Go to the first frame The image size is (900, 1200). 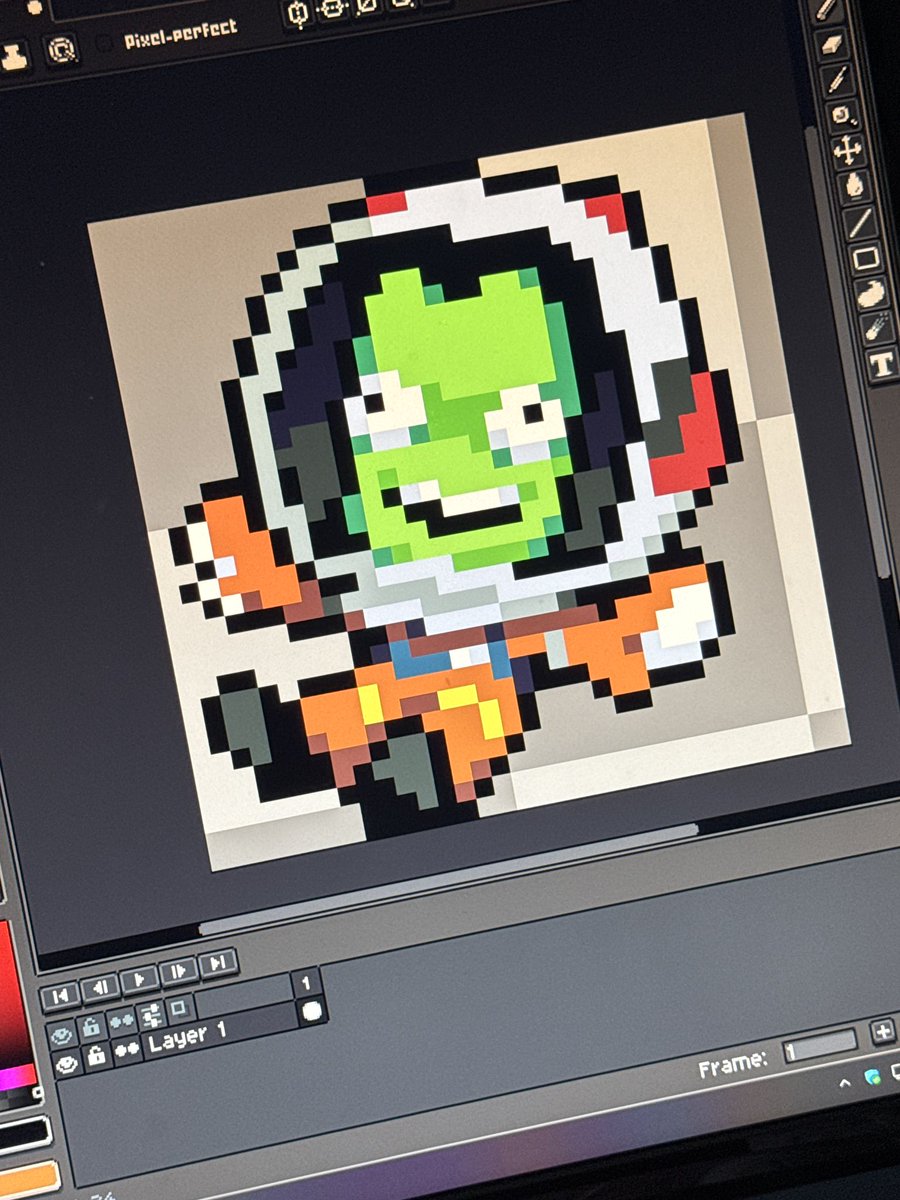[x=60, y=996]
